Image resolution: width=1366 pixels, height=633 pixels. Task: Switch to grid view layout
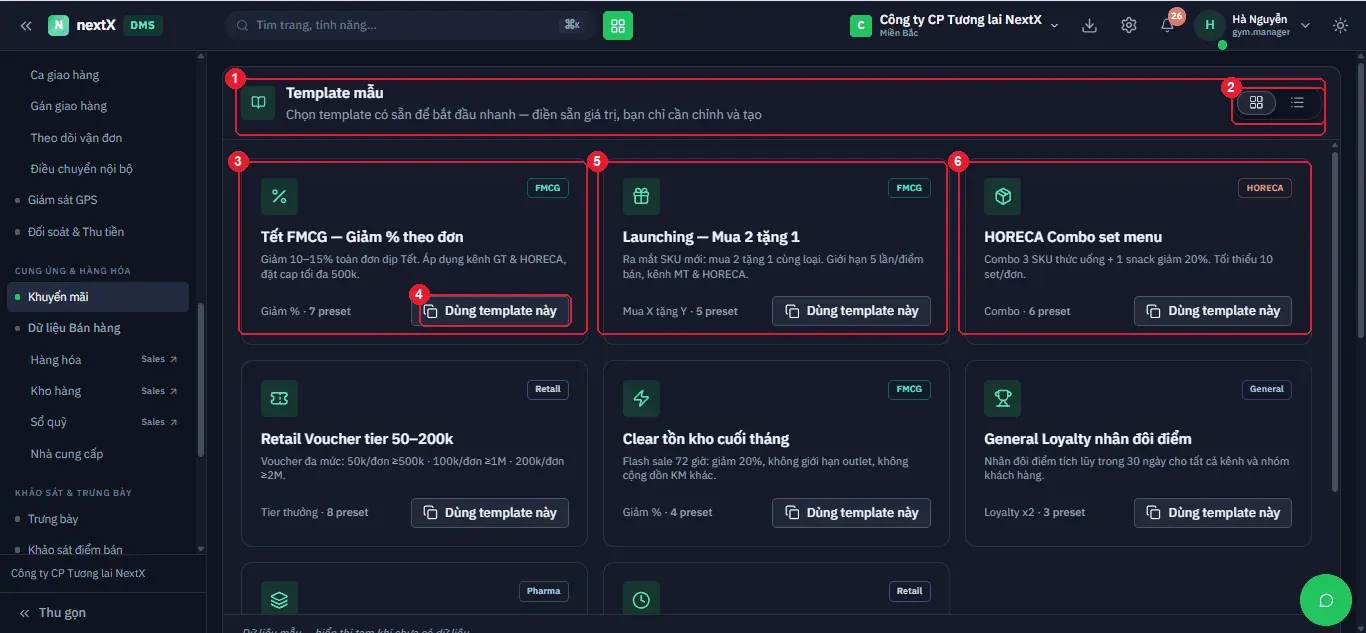[1257, 102]
